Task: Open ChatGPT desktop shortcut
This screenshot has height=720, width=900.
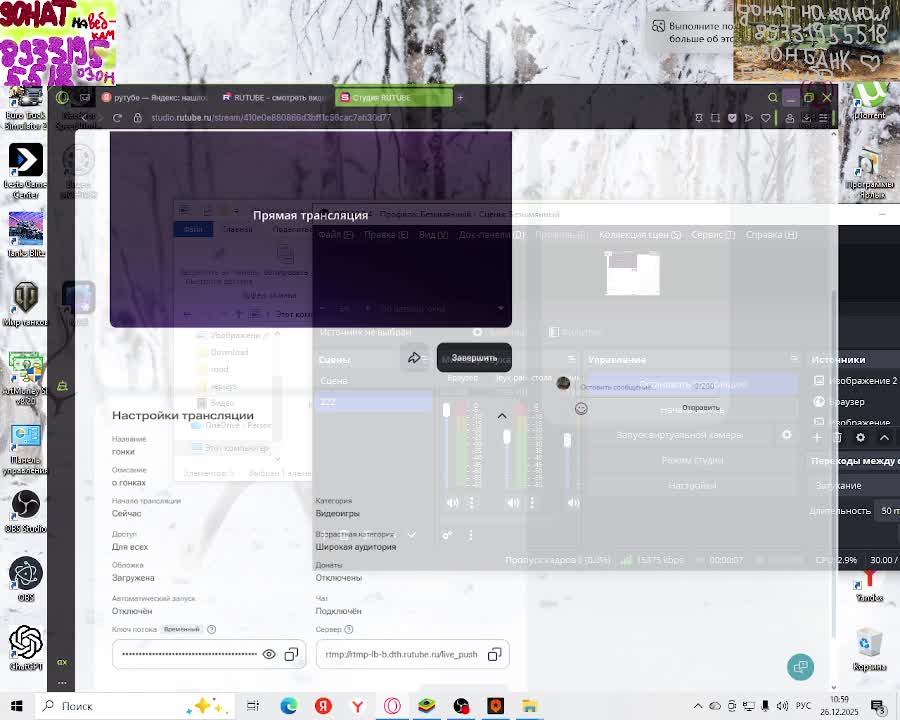Action: (25, 648)
